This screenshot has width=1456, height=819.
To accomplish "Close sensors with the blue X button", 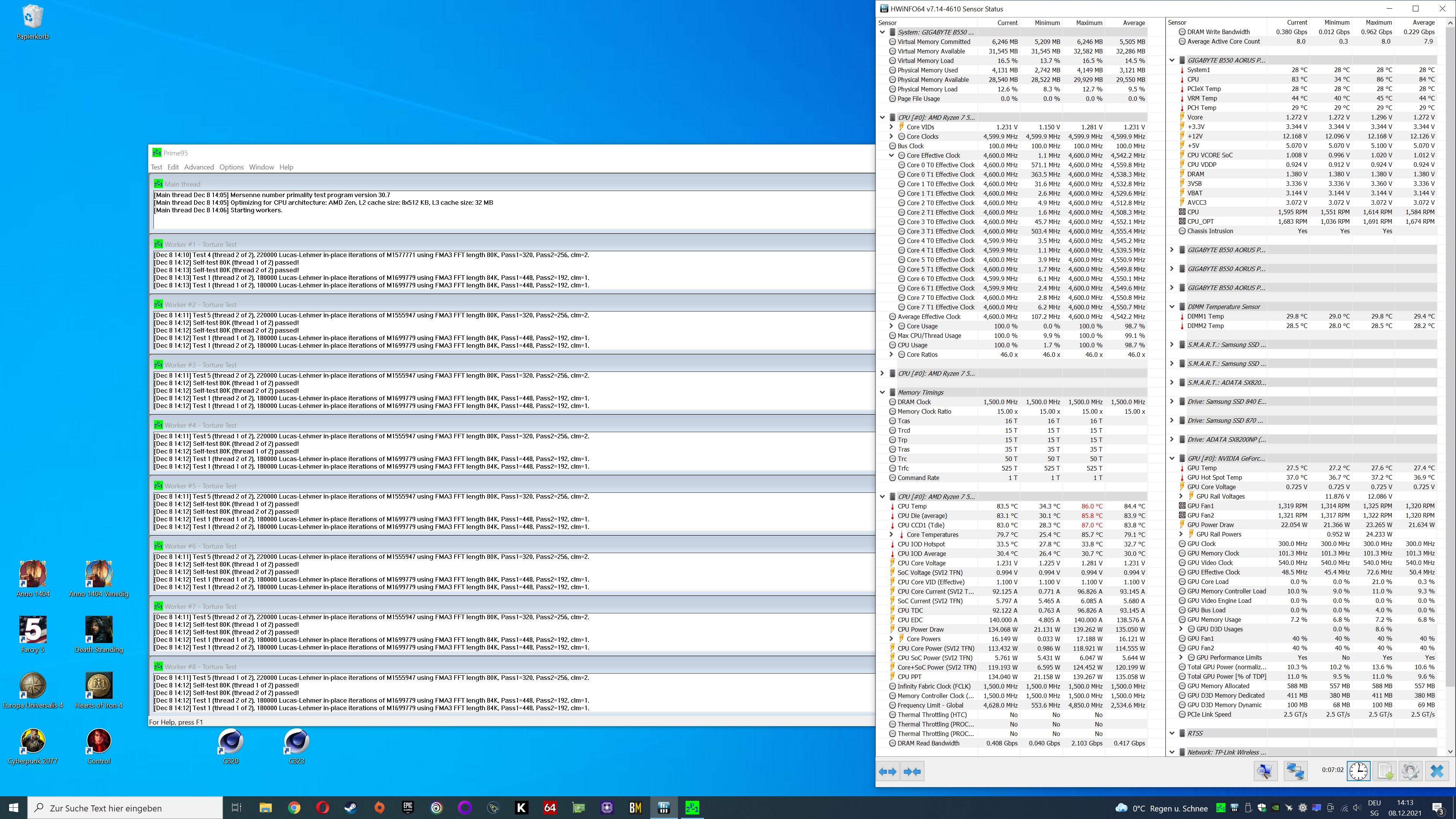I will 1437,772.
